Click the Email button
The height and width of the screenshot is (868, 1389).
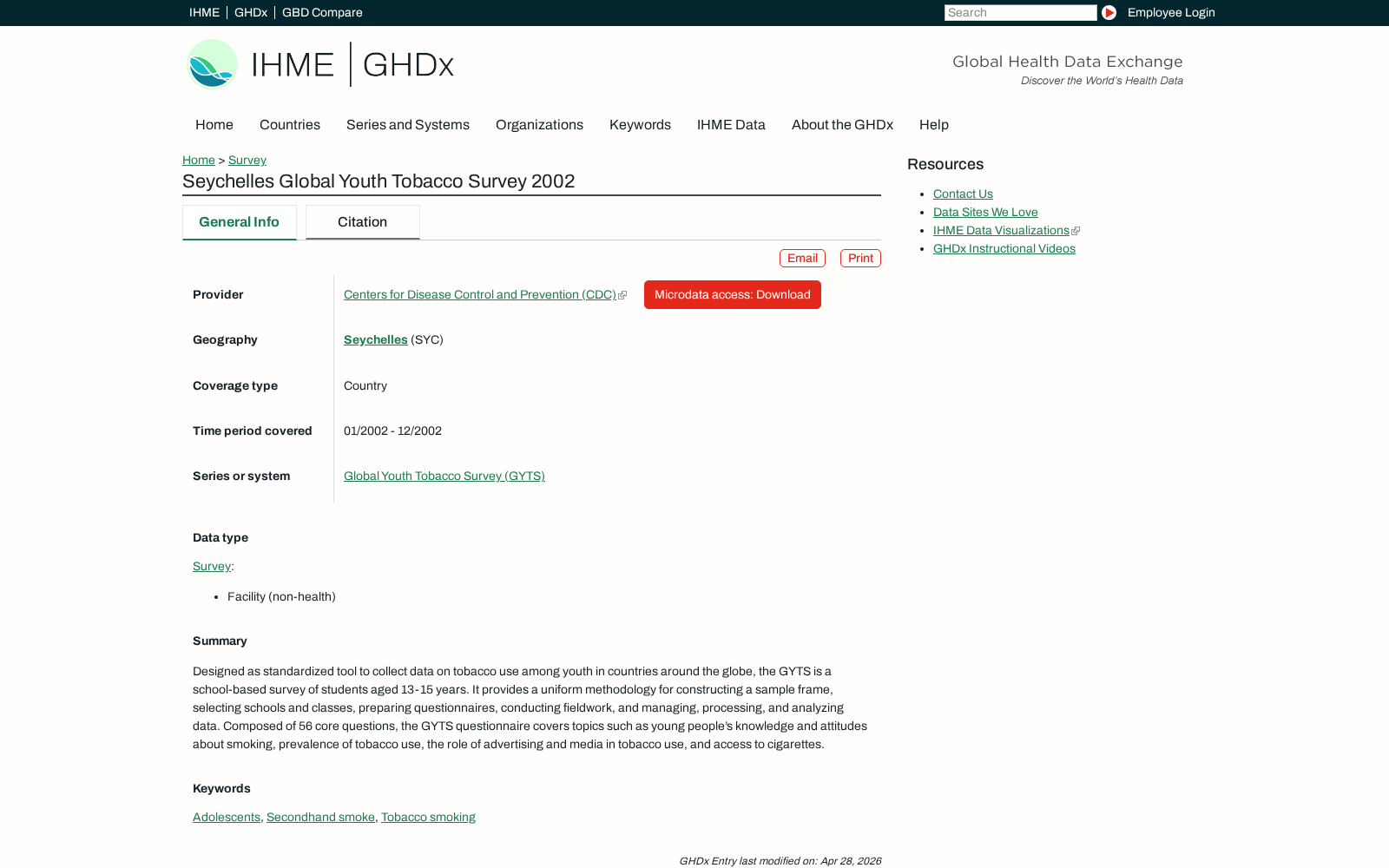[802, 258]
